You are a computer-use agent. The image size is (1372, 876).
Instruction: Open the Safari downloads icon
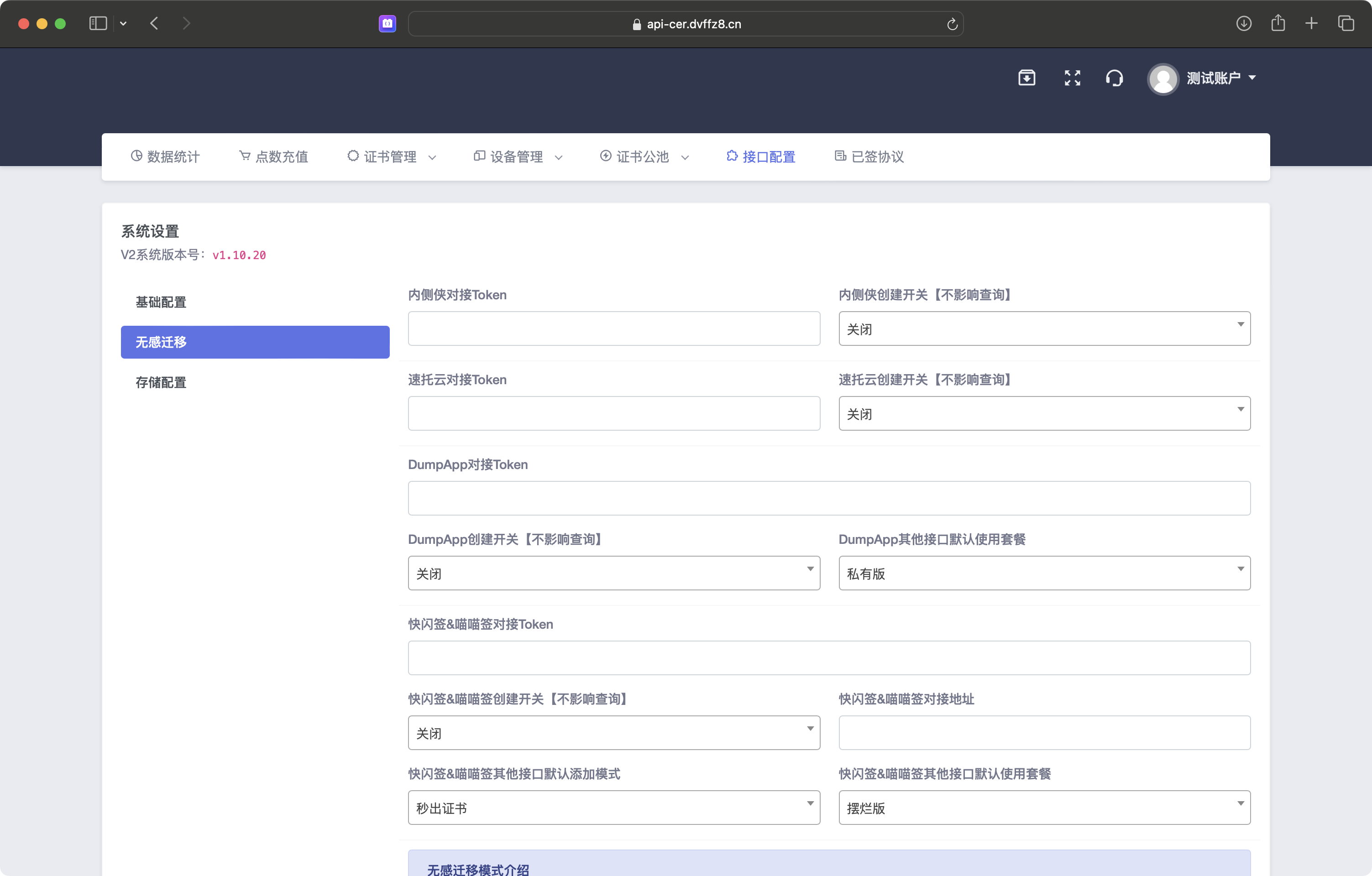click(x=1244, y=23)
